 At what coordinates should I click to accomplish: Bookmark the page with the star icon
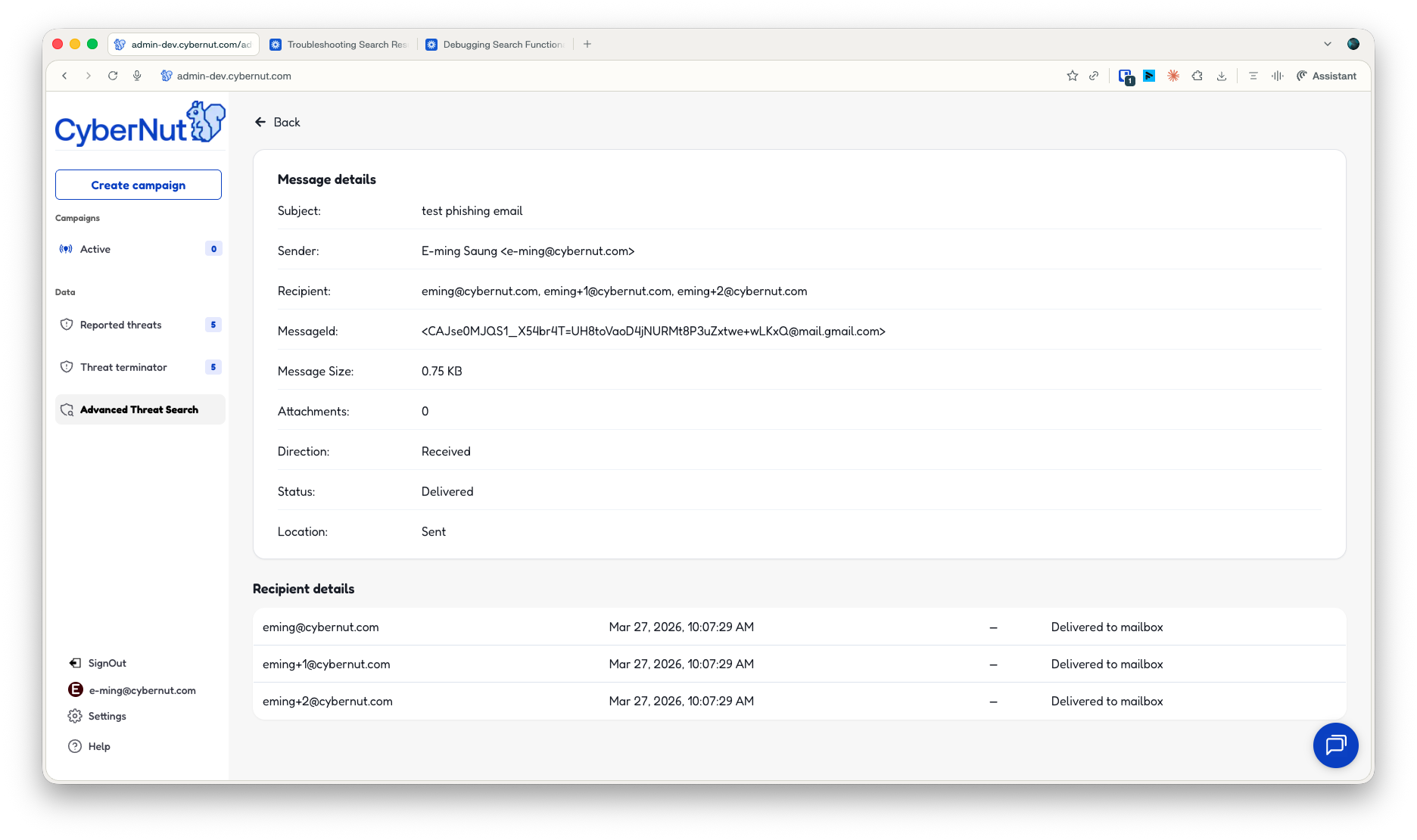(x=1072, y=76)
